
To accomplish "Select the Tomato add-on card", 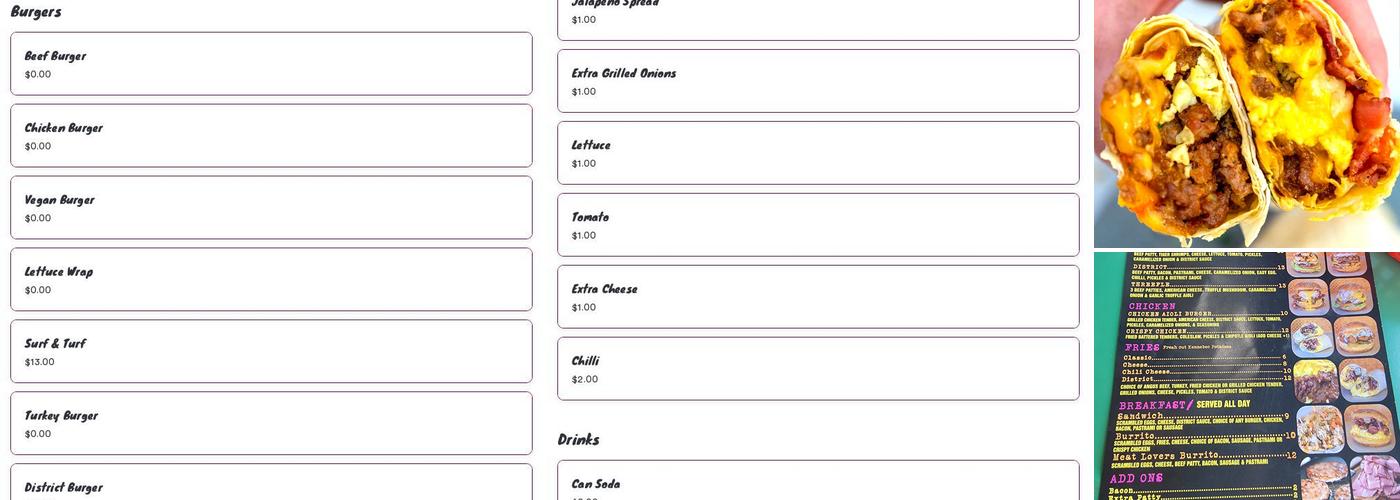I will tap(818, 225).
